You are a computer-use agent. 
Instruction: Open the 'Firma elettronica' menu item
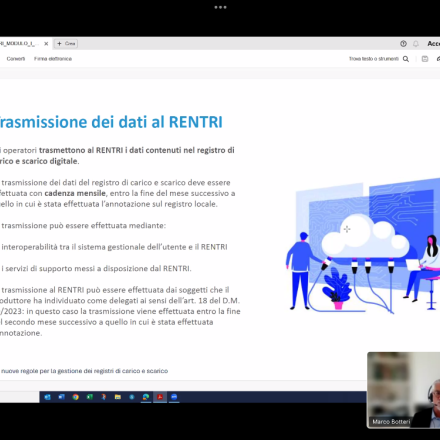click(x=53, y=59)
